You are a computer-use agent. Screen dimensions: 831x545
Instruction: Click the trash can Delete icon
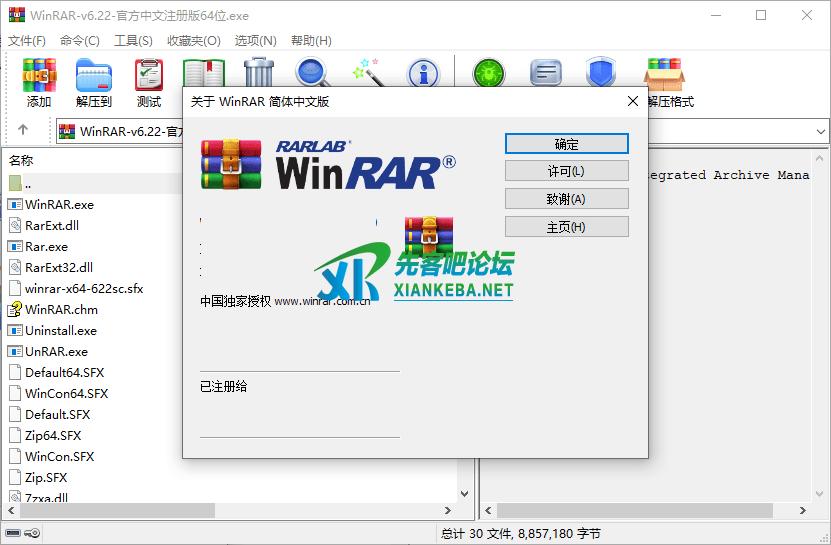click(x=258, y=72)
